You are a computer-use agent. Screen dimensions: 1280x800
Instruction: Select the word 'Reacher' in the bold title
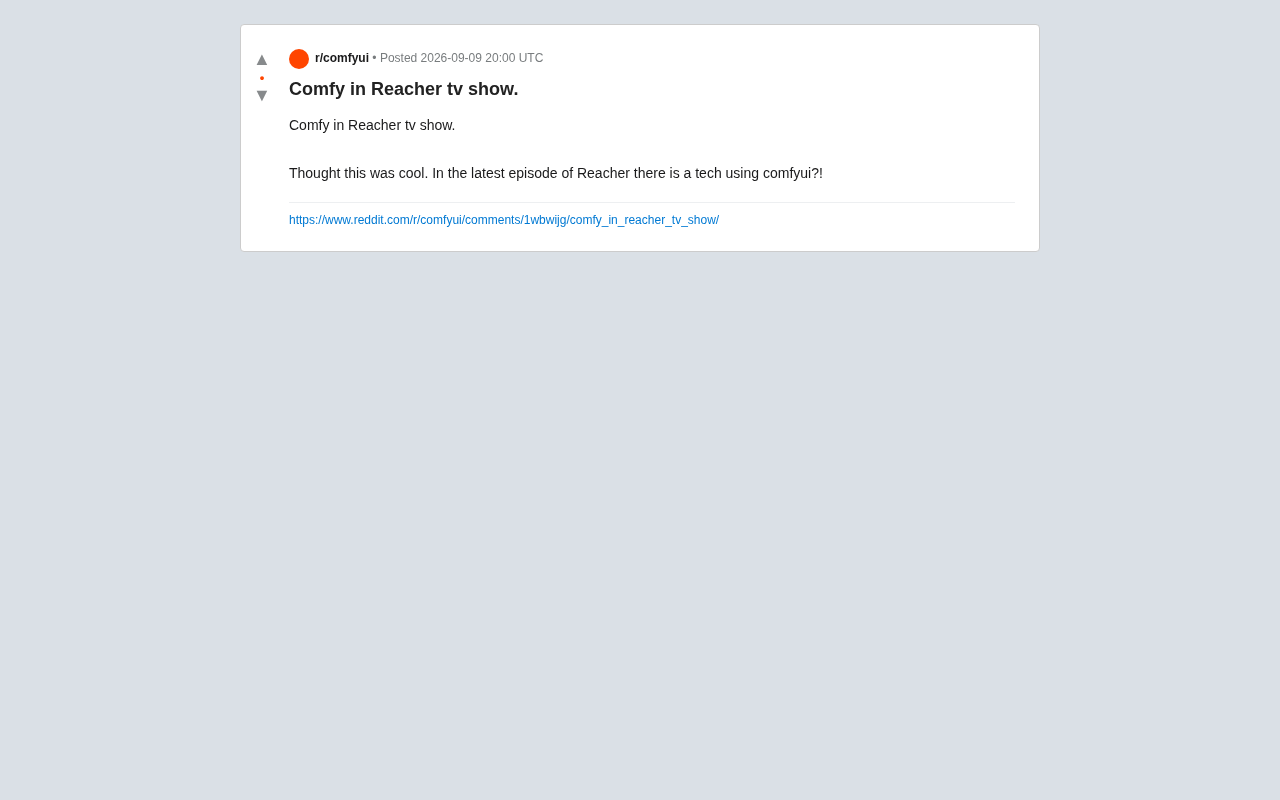pyautogui.click(x=406, y=89)
